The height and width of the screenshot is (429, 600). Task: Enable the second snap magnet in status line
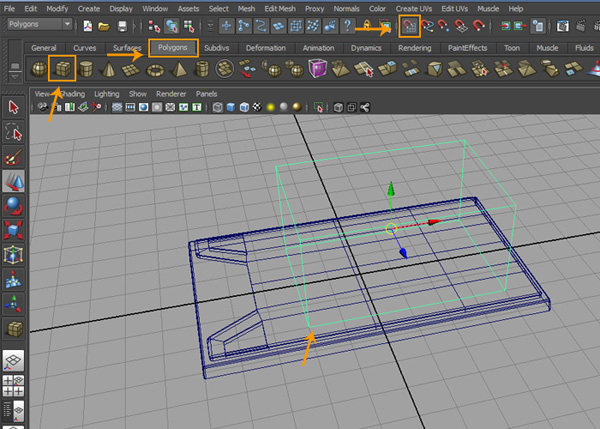click(427, 24)
